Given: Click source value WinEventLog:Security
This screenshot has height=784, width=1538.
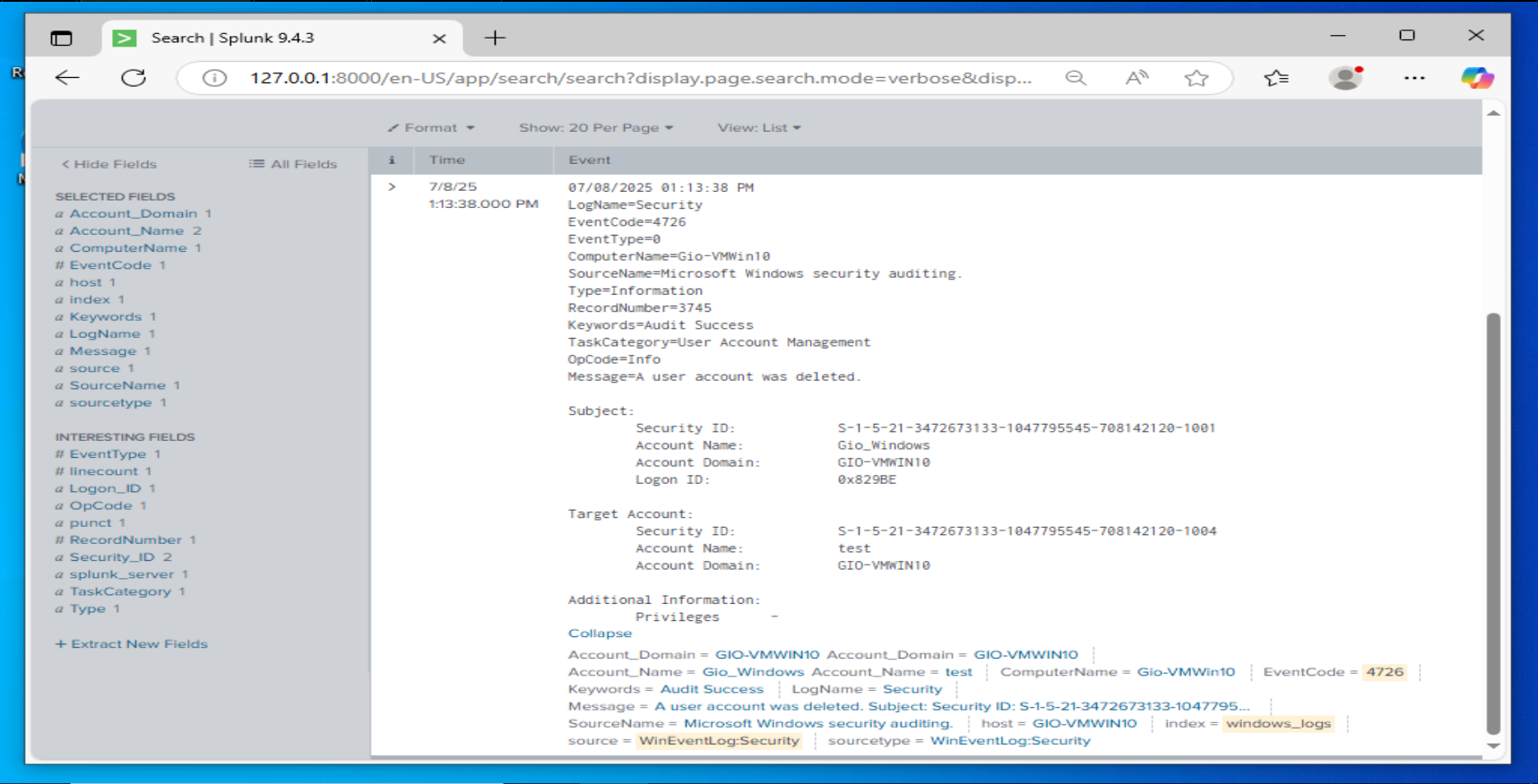Looking at the screenshot, I should 719,740.
